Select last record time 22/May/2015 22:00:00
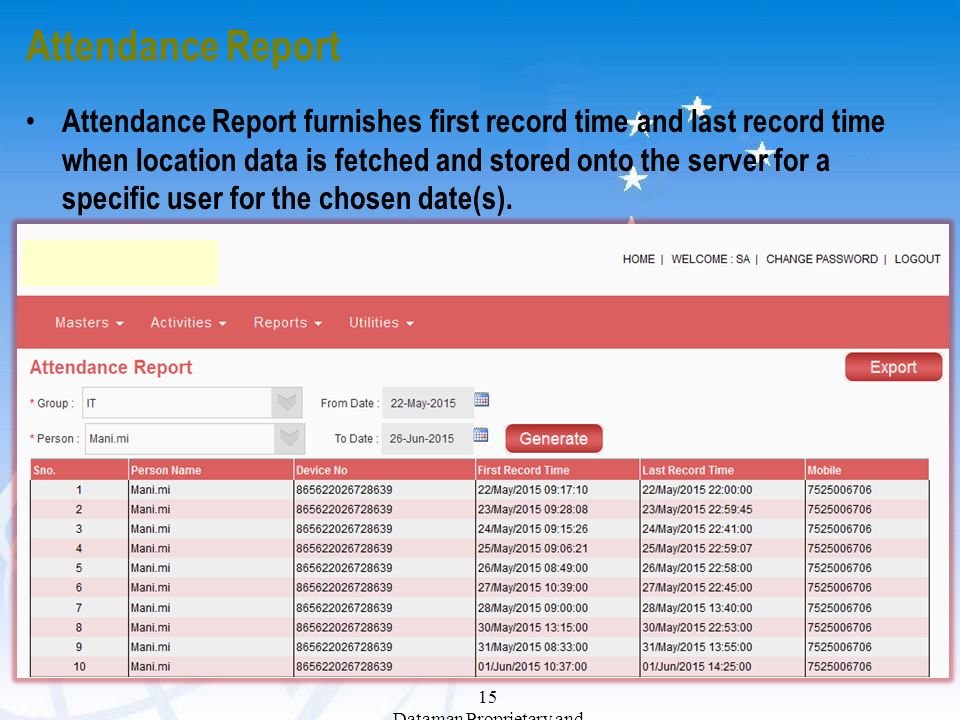This screenshot has height=720, width=960. click(697, 490)
